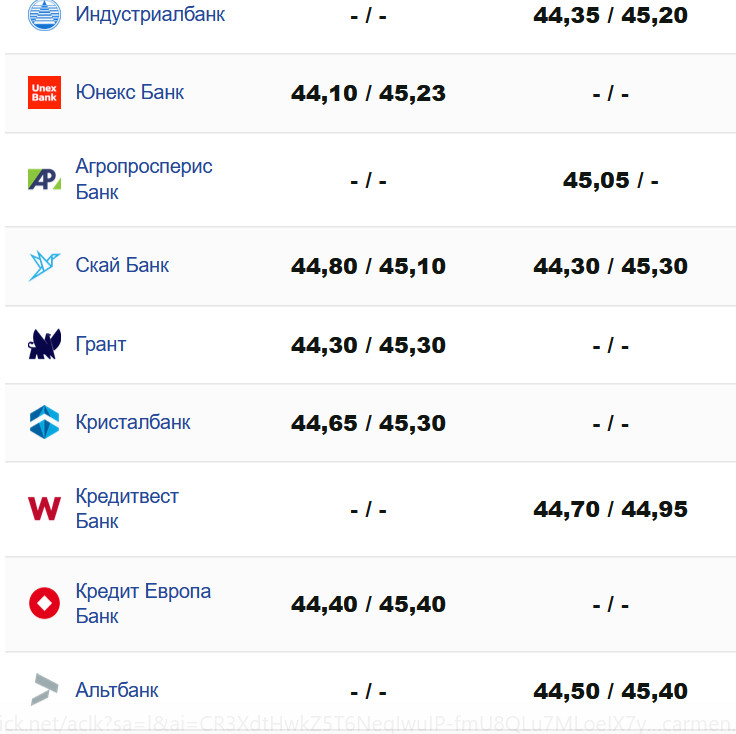Open the Скай Банк page link
Image resolution: width=736 pixels, height=734 pixels.
(x=122, y=266)
